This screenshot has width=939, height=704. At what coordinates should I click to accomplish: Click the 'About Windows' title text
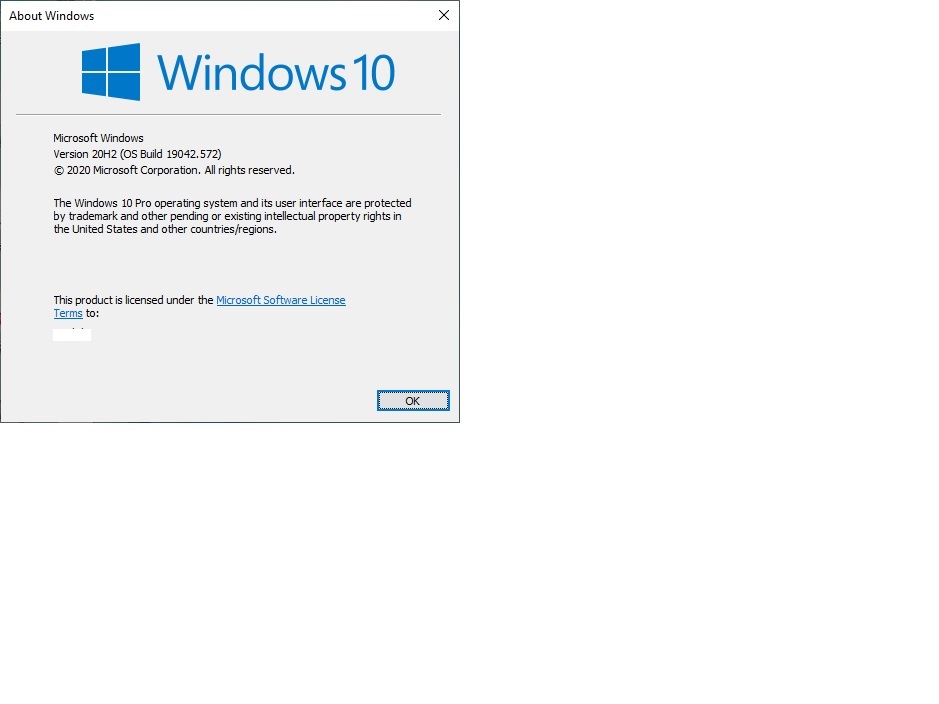pos(52,16)
